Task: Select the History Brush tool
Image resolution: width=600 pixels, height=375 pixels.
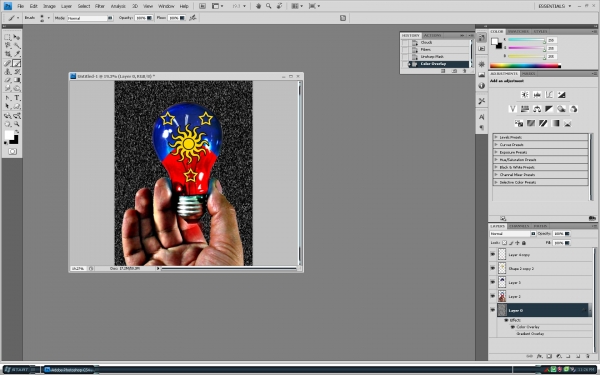Action: (17, 72)
